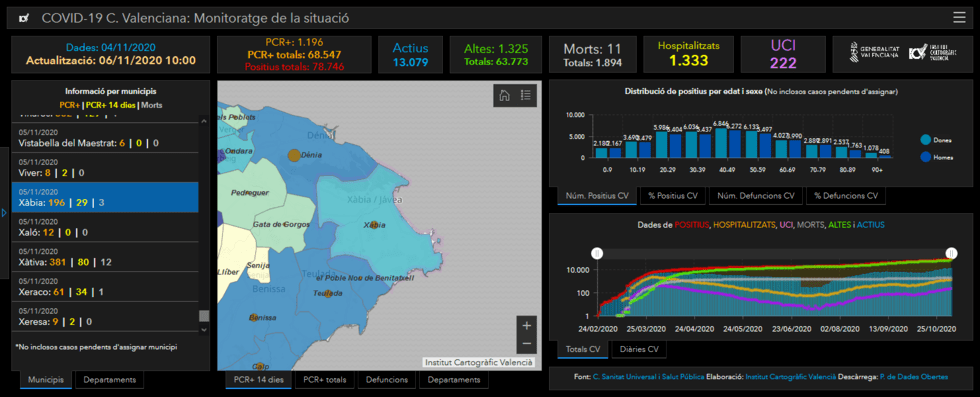
Task: Click the Altes 1.325 indicator
Action: (496, 54)
